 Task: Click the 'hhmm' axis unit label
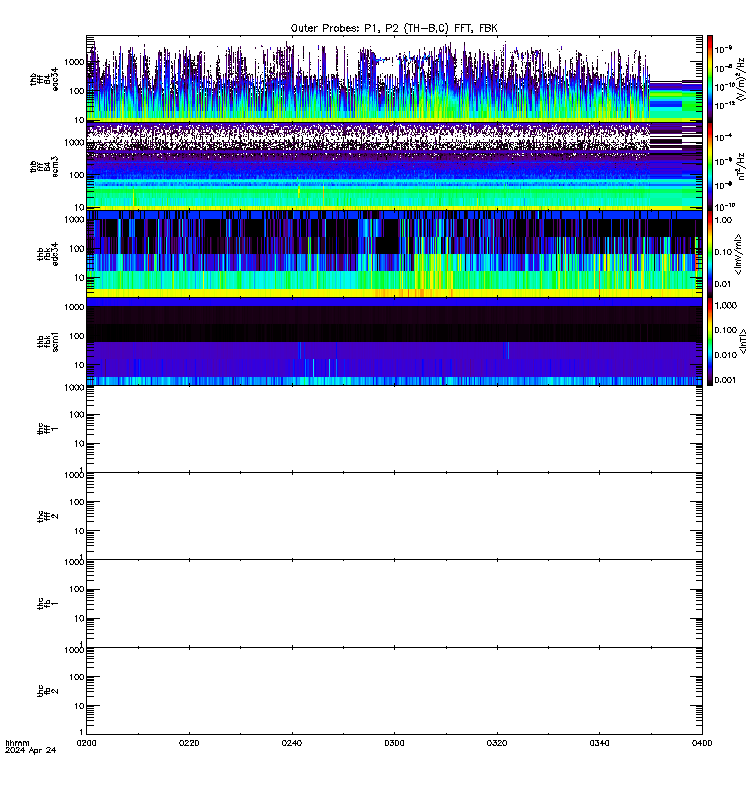17,743
